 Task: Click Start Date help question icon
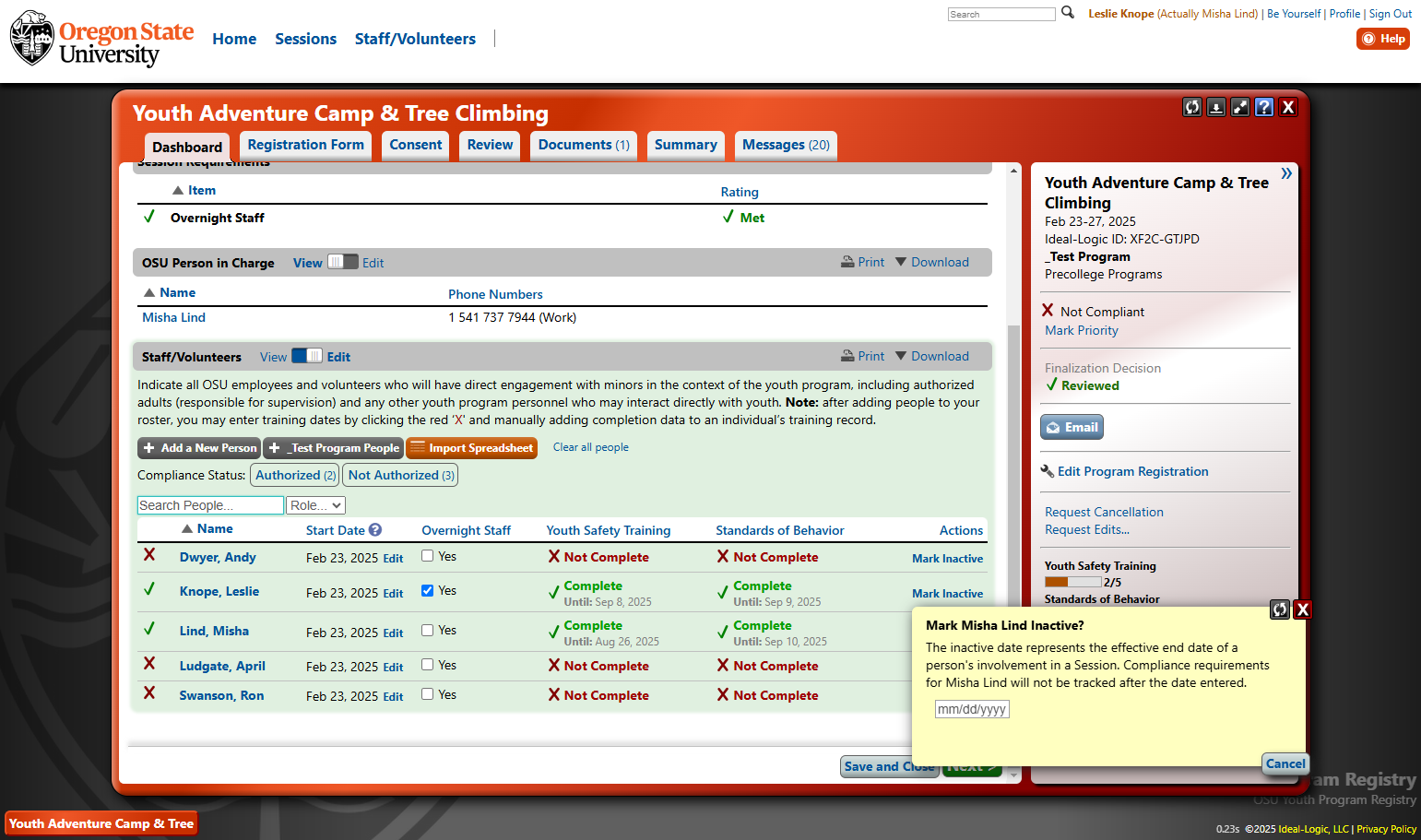375,529
